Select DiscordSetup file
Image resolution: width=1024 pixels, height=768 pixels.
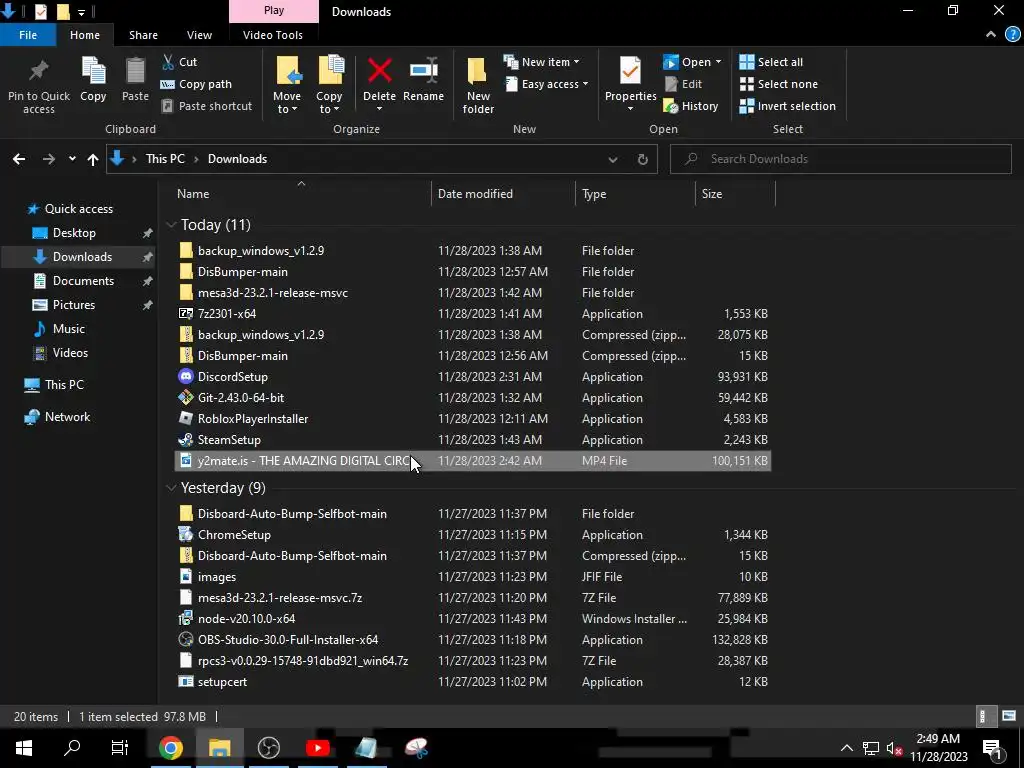click(x=232, y=377)
